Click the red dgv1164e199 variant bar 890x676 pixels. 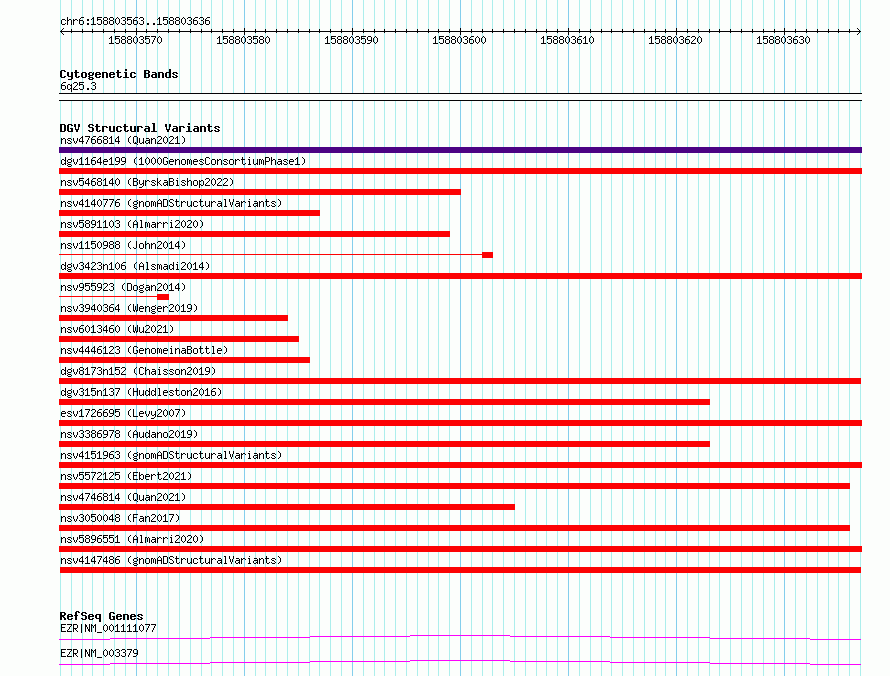click(460, 171)
